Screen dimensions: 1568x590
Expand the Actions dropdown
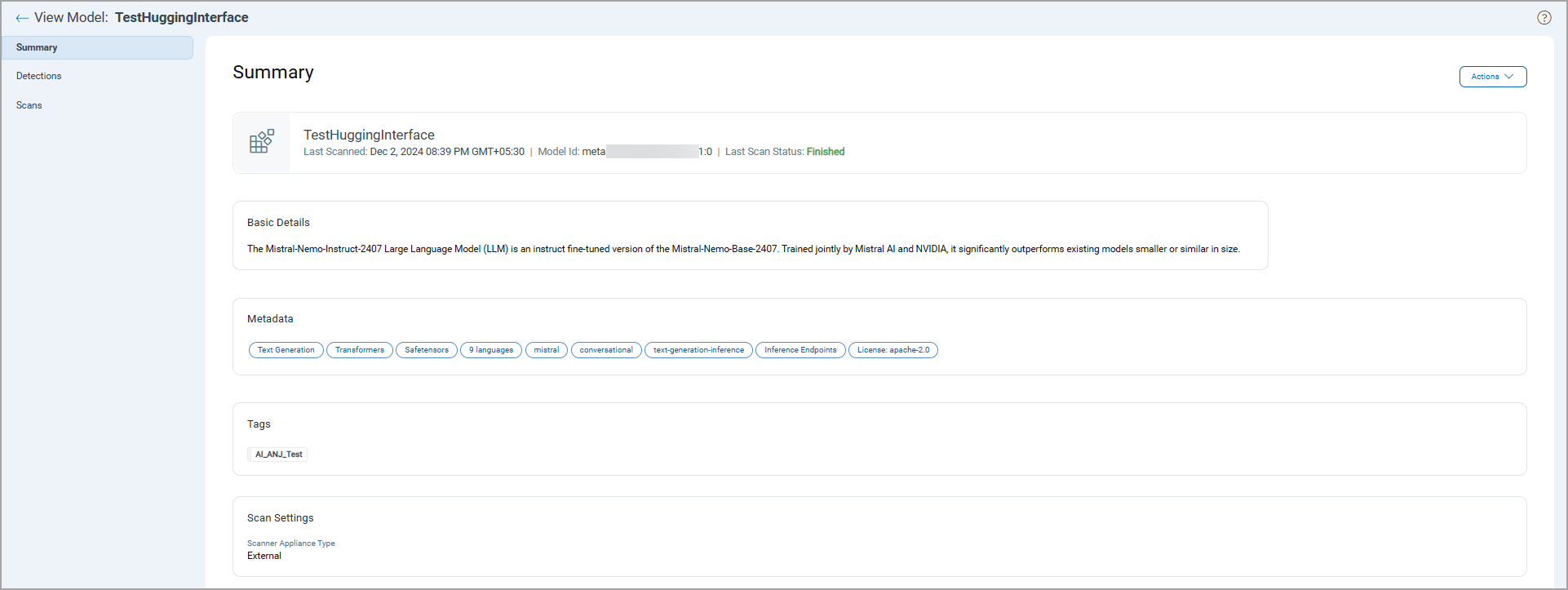tap(1492, 77)
